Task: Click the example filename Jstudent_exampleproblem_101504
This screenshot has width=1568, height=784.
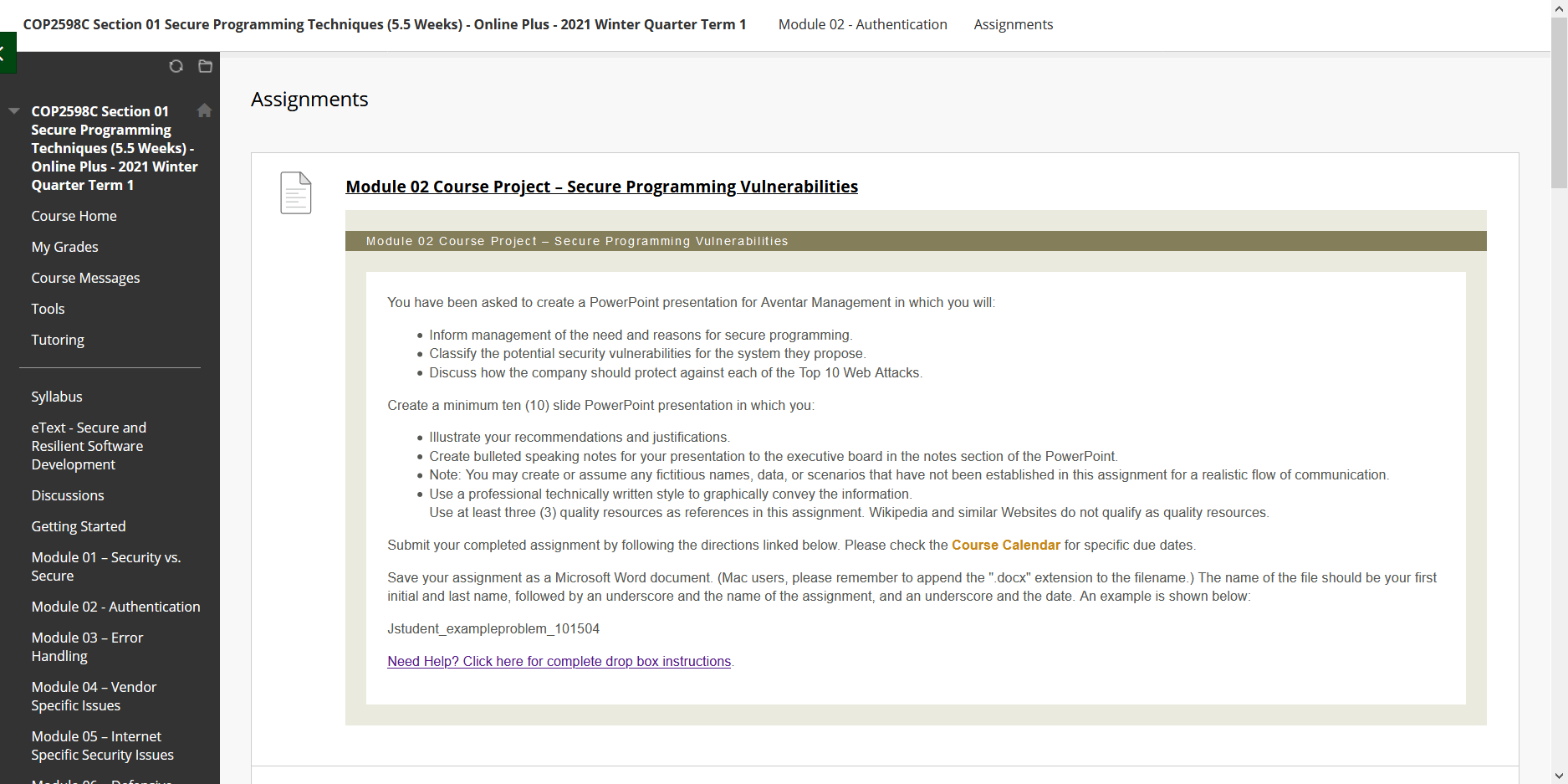Action: [x=493, y=628]
